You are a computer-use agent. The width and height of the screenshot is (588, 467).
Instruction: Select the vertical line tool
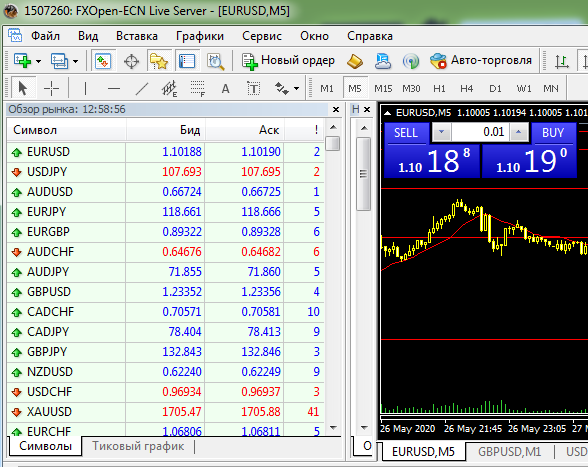pyautogui.click(x=86, y=89)
